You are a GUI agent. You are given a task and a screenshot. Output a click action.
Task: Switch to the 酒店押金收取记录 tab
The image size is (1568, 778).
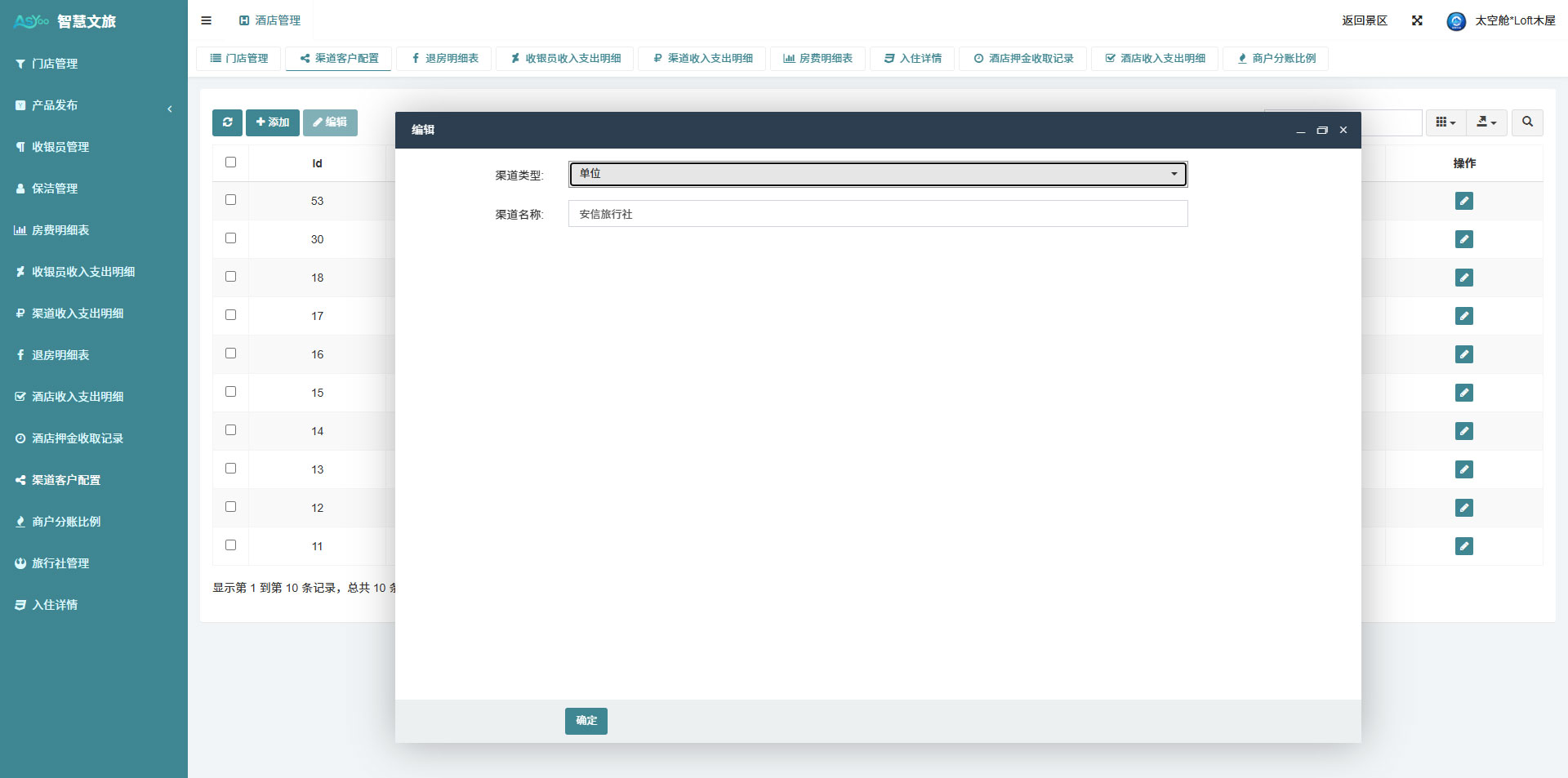pyautogui.click(x=1022, y=59)
